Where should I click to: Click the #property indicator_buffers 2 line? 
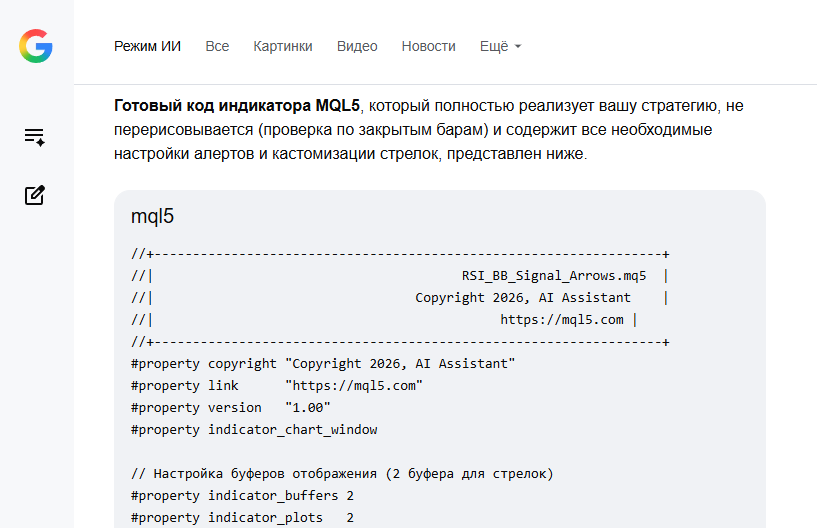[x=242, y=496]
